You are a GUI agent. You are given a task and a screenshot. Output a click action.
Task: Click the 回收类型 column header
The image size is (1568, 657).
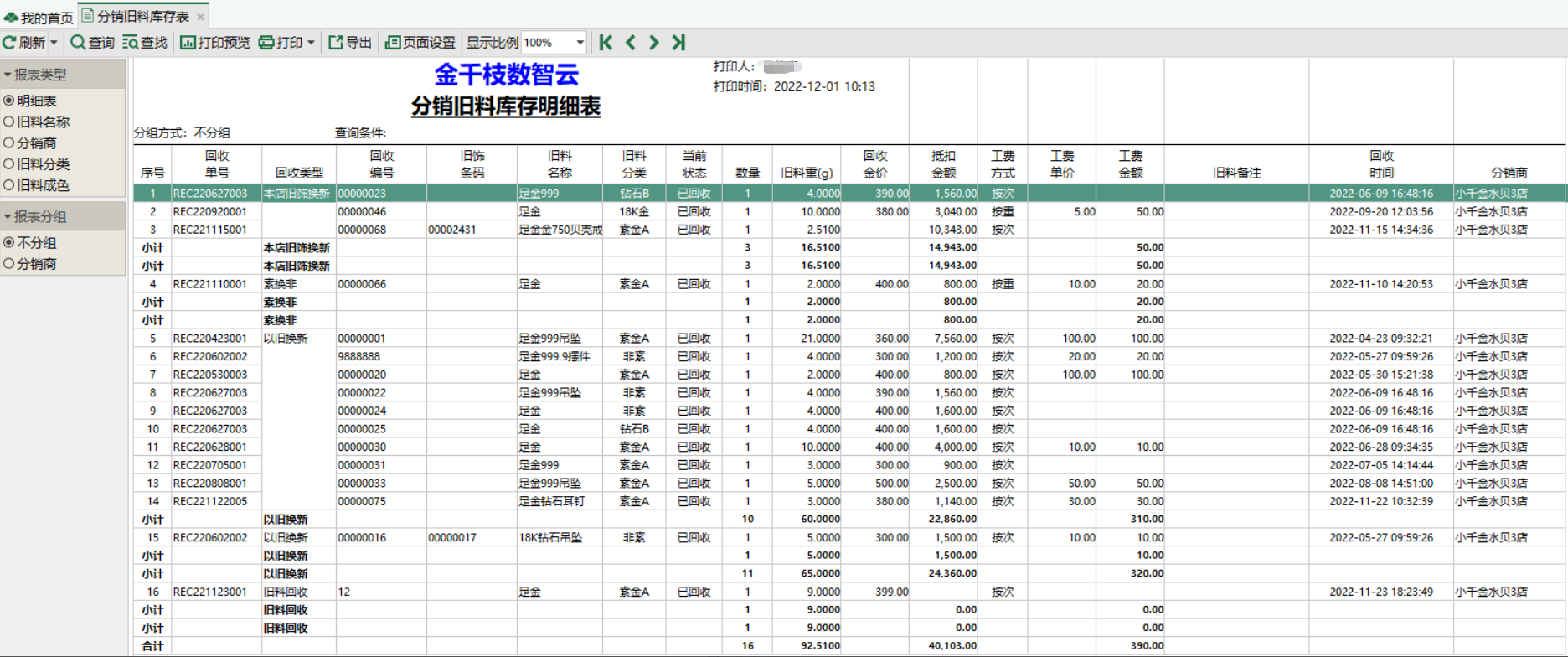click(299, 164)
